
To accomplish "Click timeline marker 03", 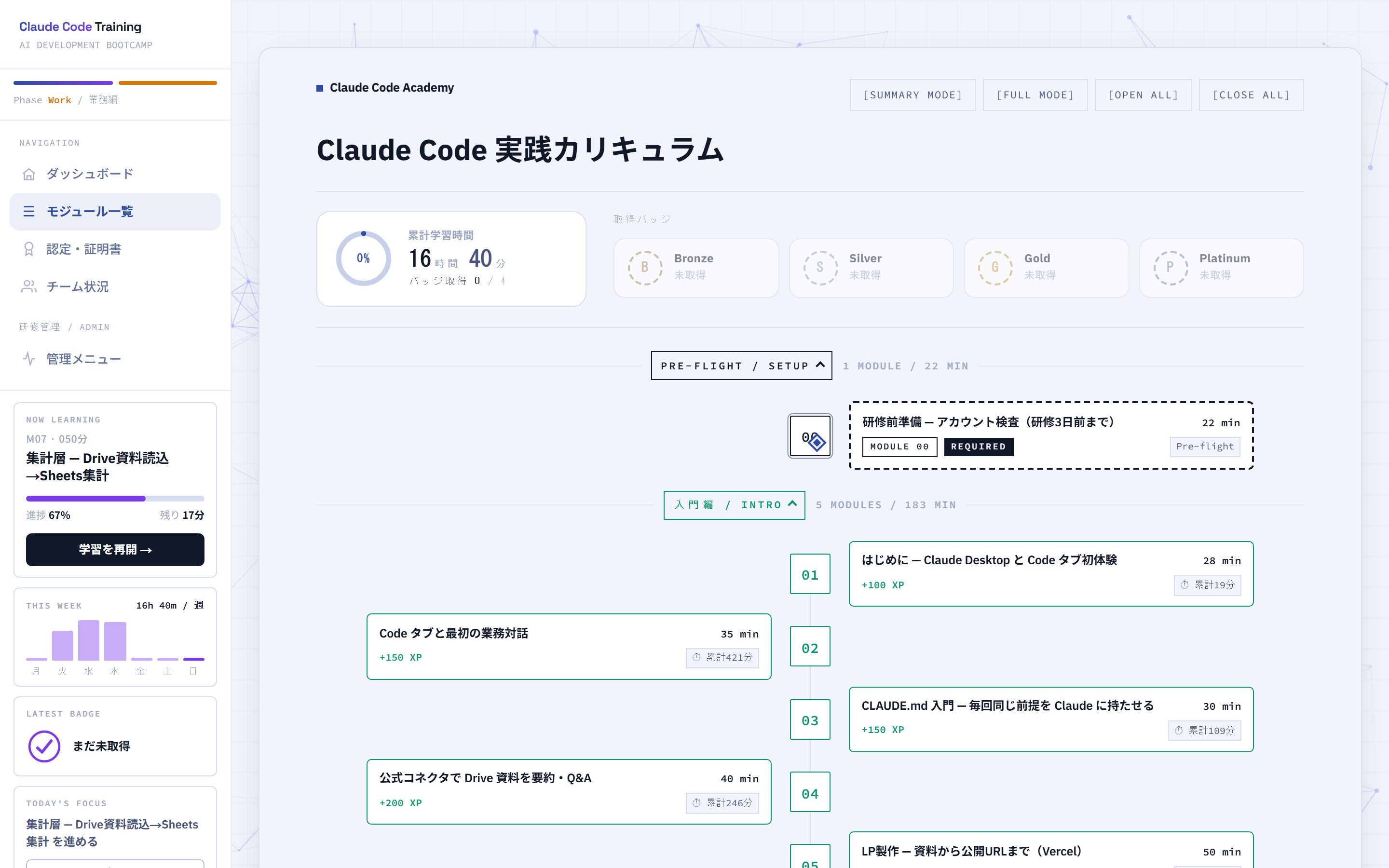I will pos(810,720).
